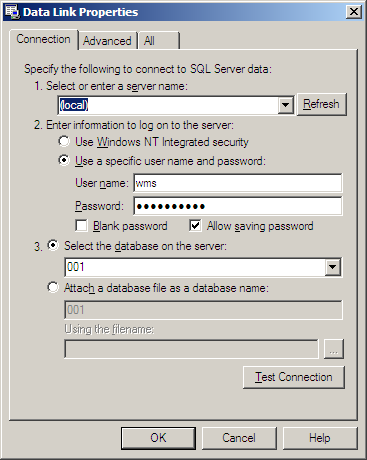Open Help for this dialog
Screen dimensions: 367x460
(x=320, y=438)
